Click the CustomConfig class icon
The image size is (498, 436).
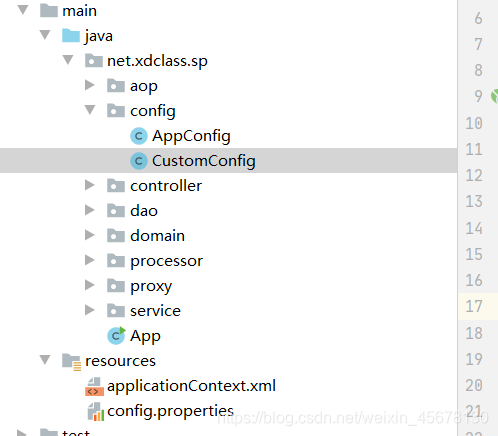pos(139,161)
